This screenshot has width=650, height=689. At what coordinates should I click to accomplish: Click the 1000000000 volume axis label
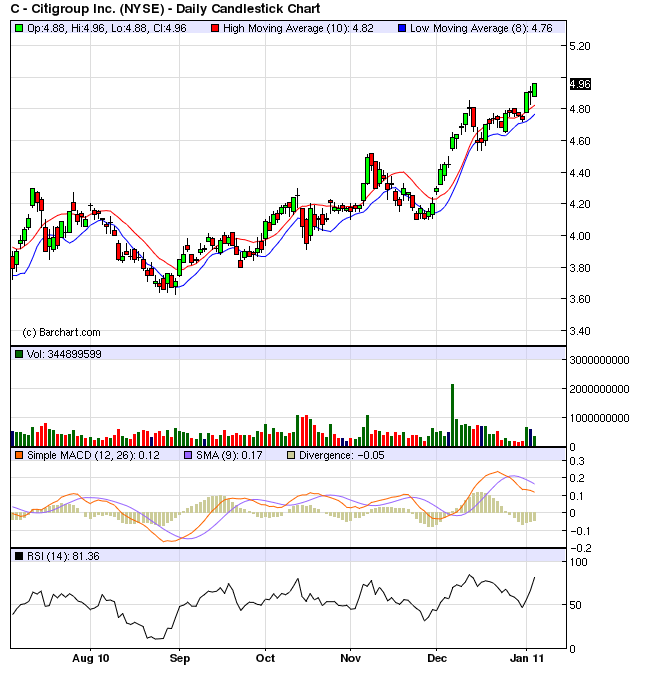pyautogui.click(x=599, y=418)
